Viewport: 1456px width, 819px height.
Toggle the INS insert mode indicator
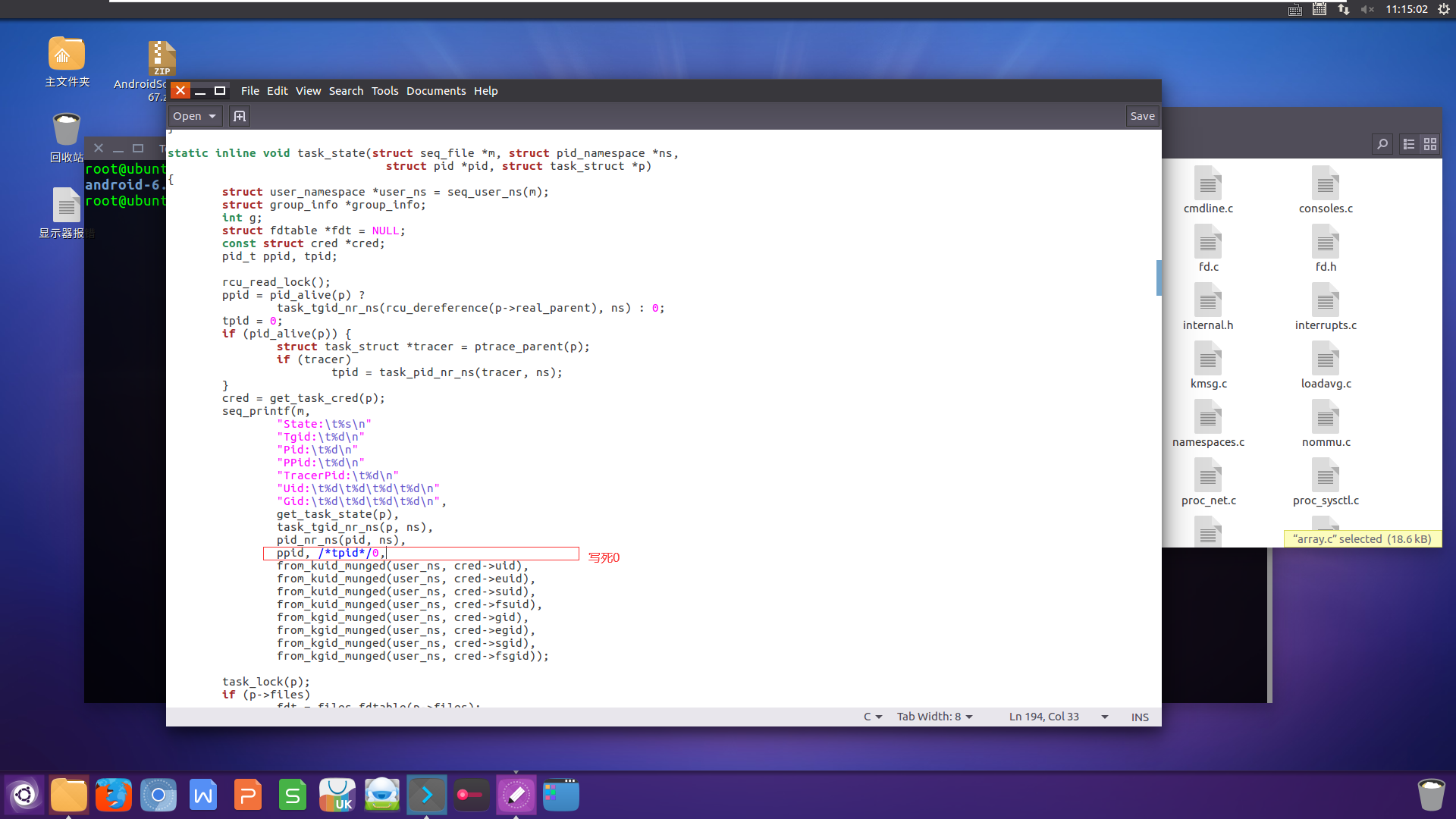pos(1140,717)
